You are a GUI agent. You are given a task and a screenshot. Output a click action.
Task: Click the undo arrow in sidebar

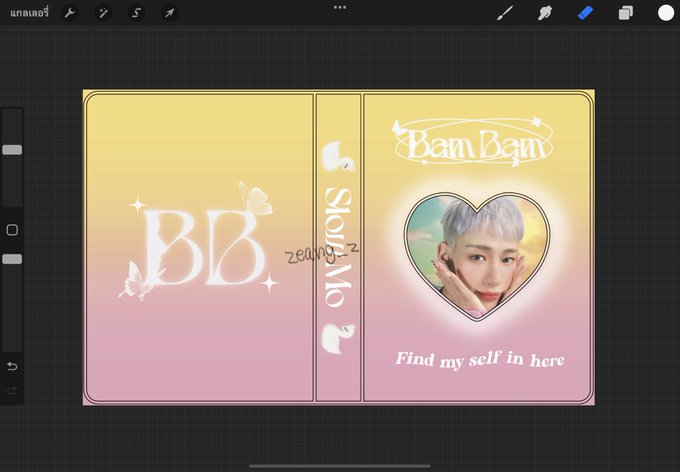click(12, 367)
